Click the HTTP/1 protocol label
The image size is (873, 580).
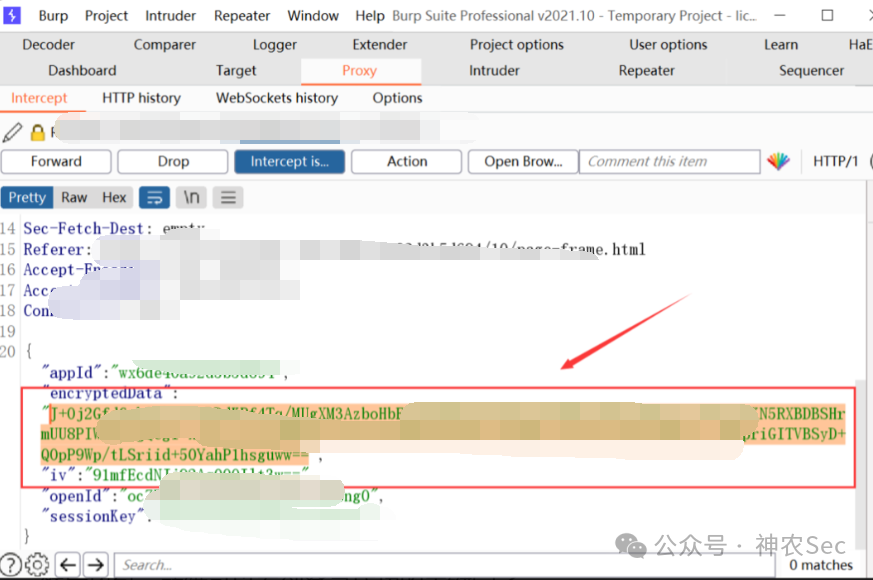835,161
